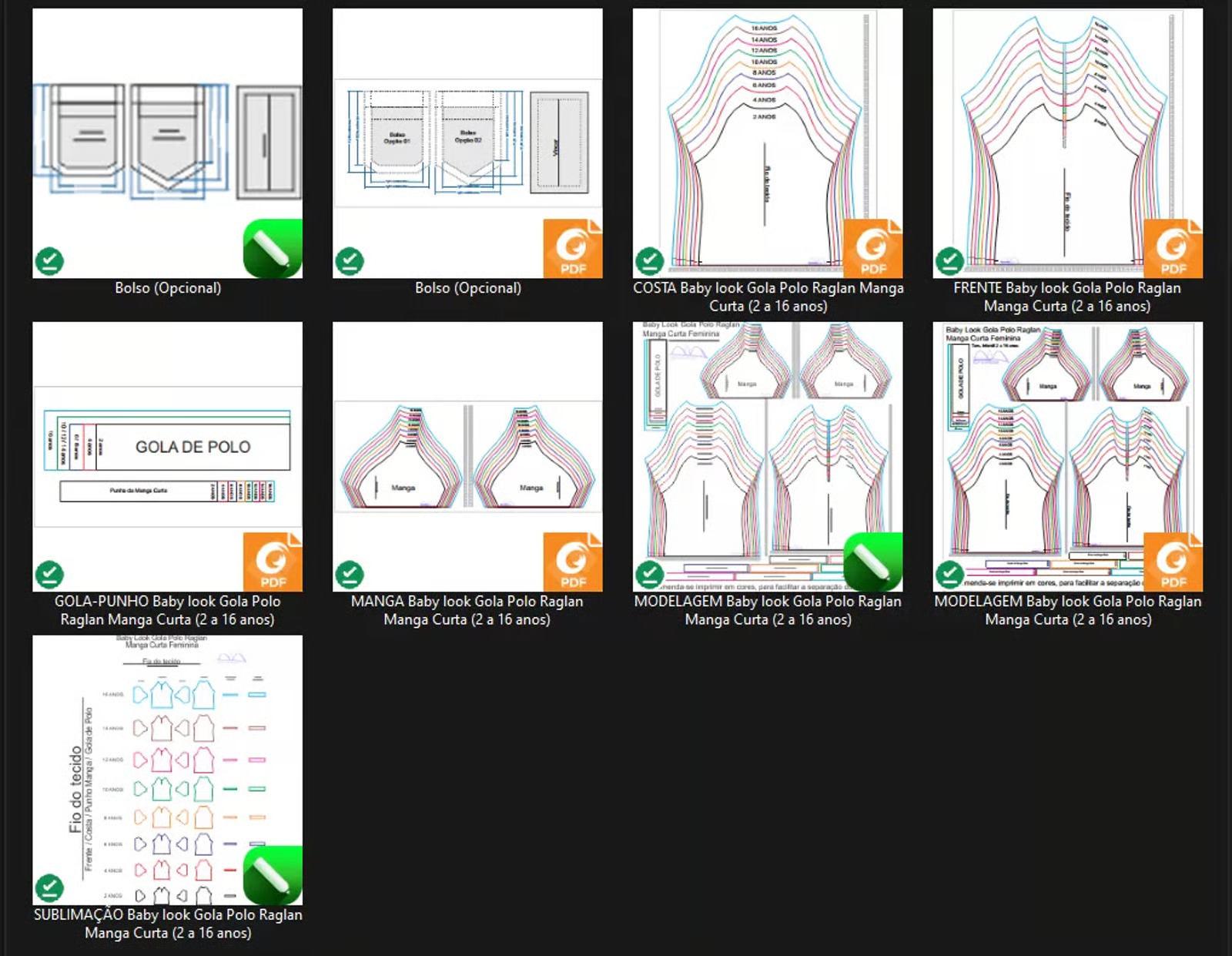Click the PDF badge on the COSTA file
Image resolution: width=1232 pixels, height=956 pixels.
tap(872, 249)
